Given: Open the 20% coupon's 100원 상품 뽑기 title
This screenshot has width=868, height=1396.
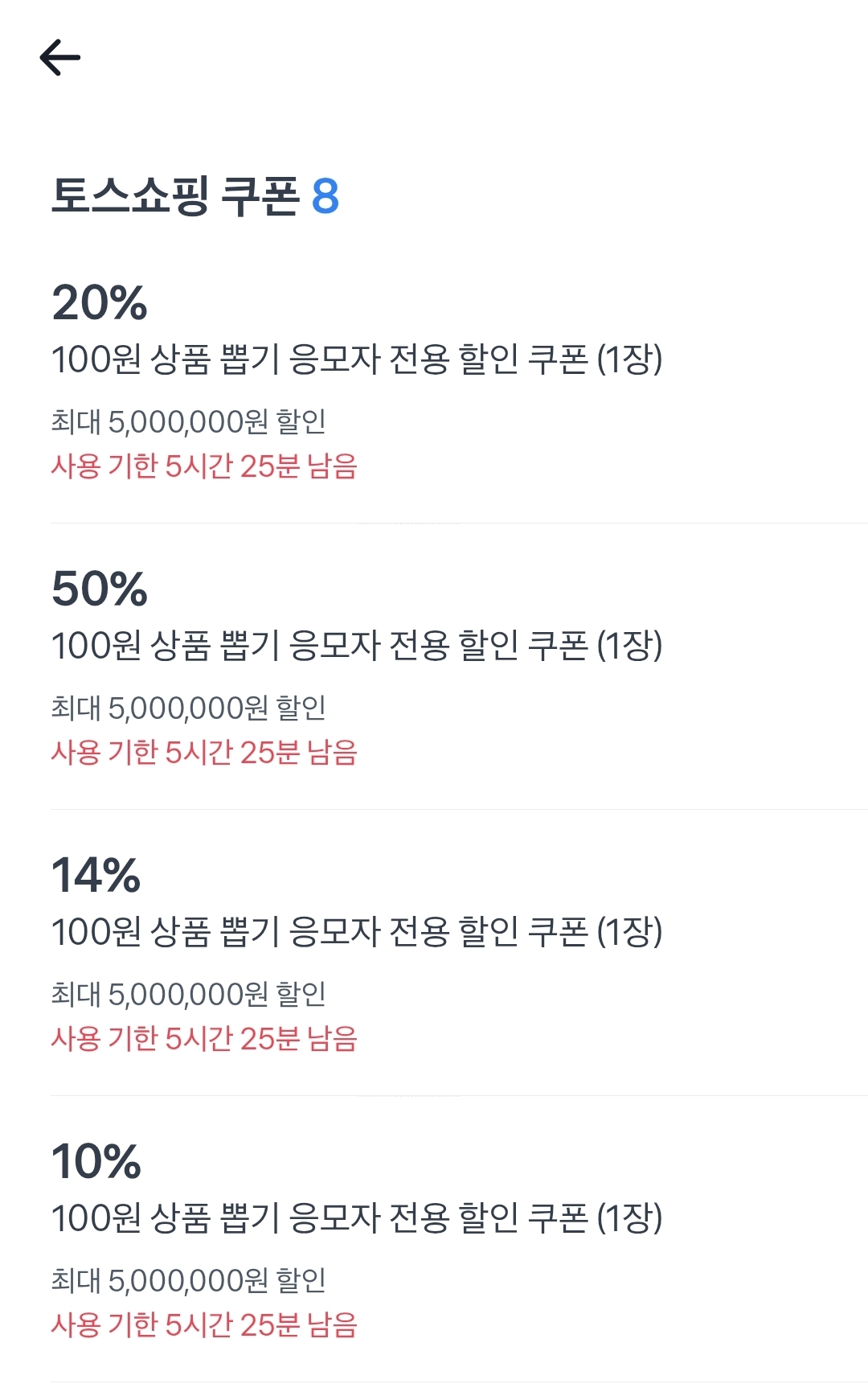Looking at the screenshot, I should tap(357, 359).
